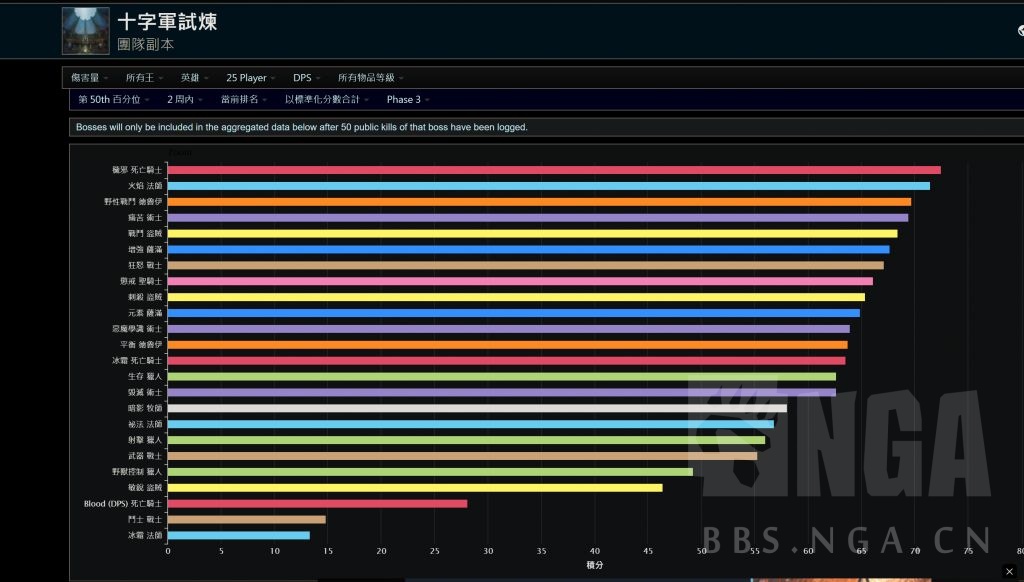Click the 十字軍試煉 raid thumbnail icon
Screen dimensions: 1024x582
pyautogui.click(x=86, y=30)
